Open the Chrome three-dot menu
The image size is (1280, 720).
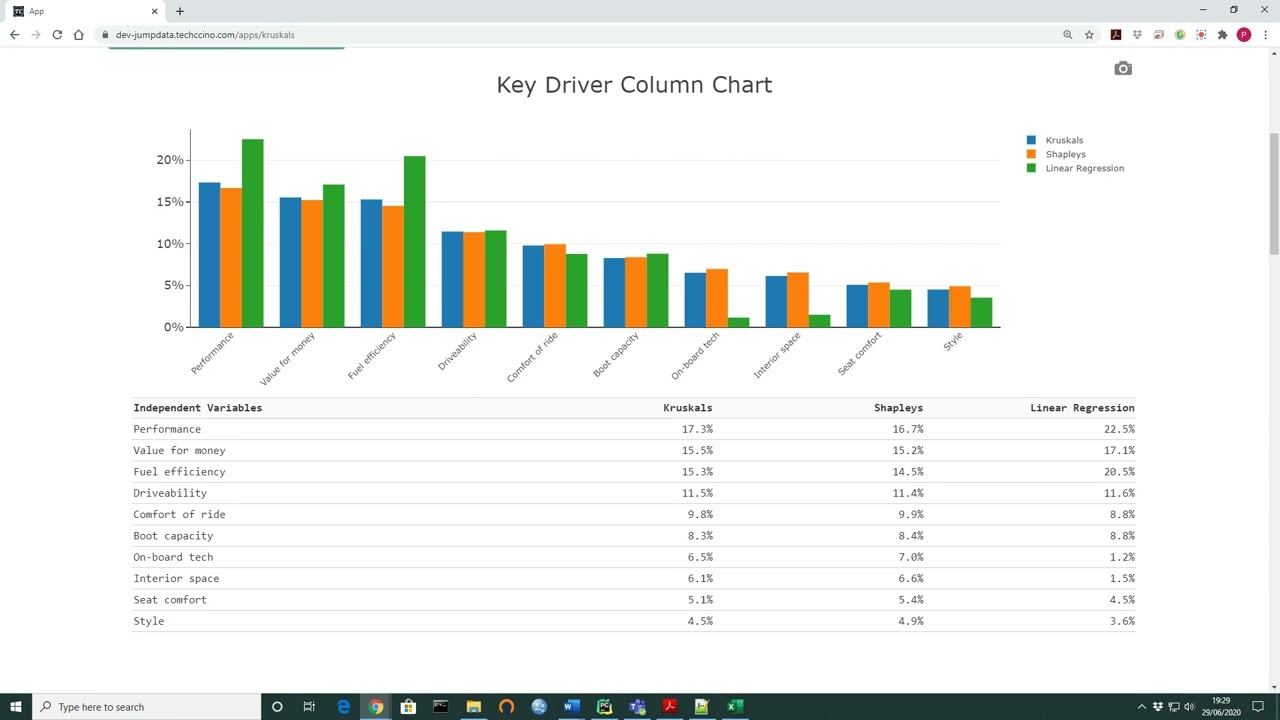pyautogui.click(x=1265, y=35)
